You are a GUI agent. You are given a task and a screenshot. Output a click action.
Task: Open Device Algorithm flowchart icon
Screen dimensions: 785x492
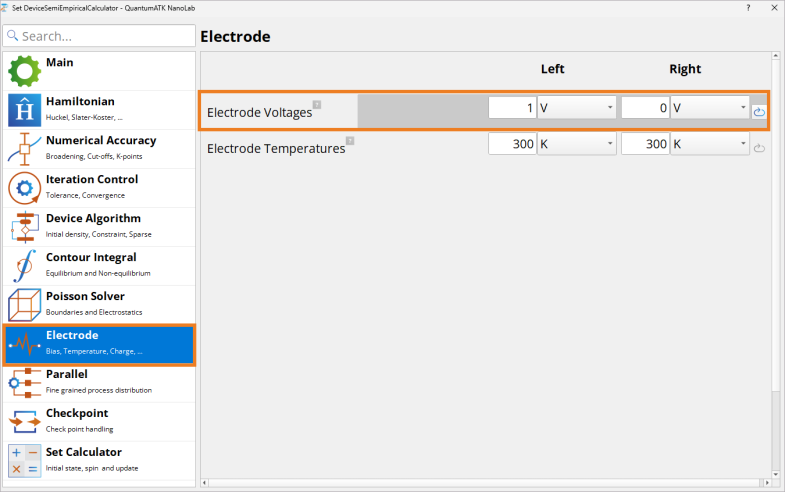24,227
